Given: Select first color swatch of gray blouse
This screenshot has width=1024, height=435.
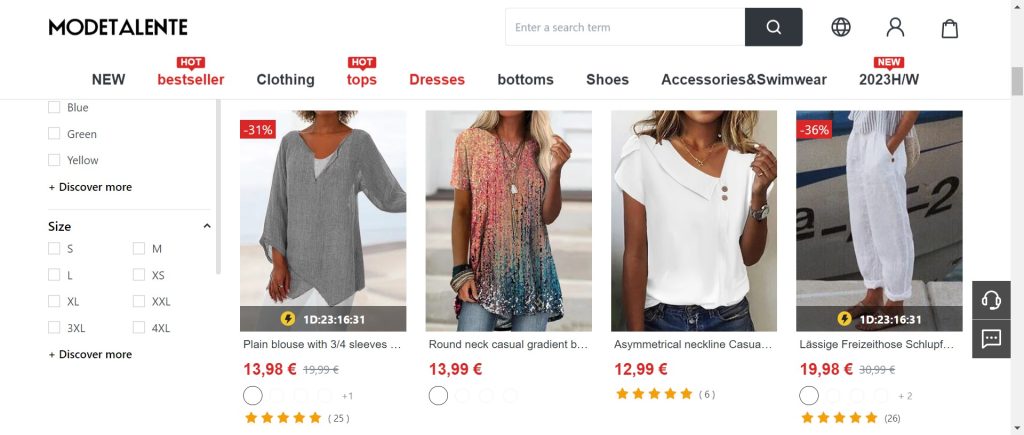Looking at the screenshot, I should pos(253,395).
